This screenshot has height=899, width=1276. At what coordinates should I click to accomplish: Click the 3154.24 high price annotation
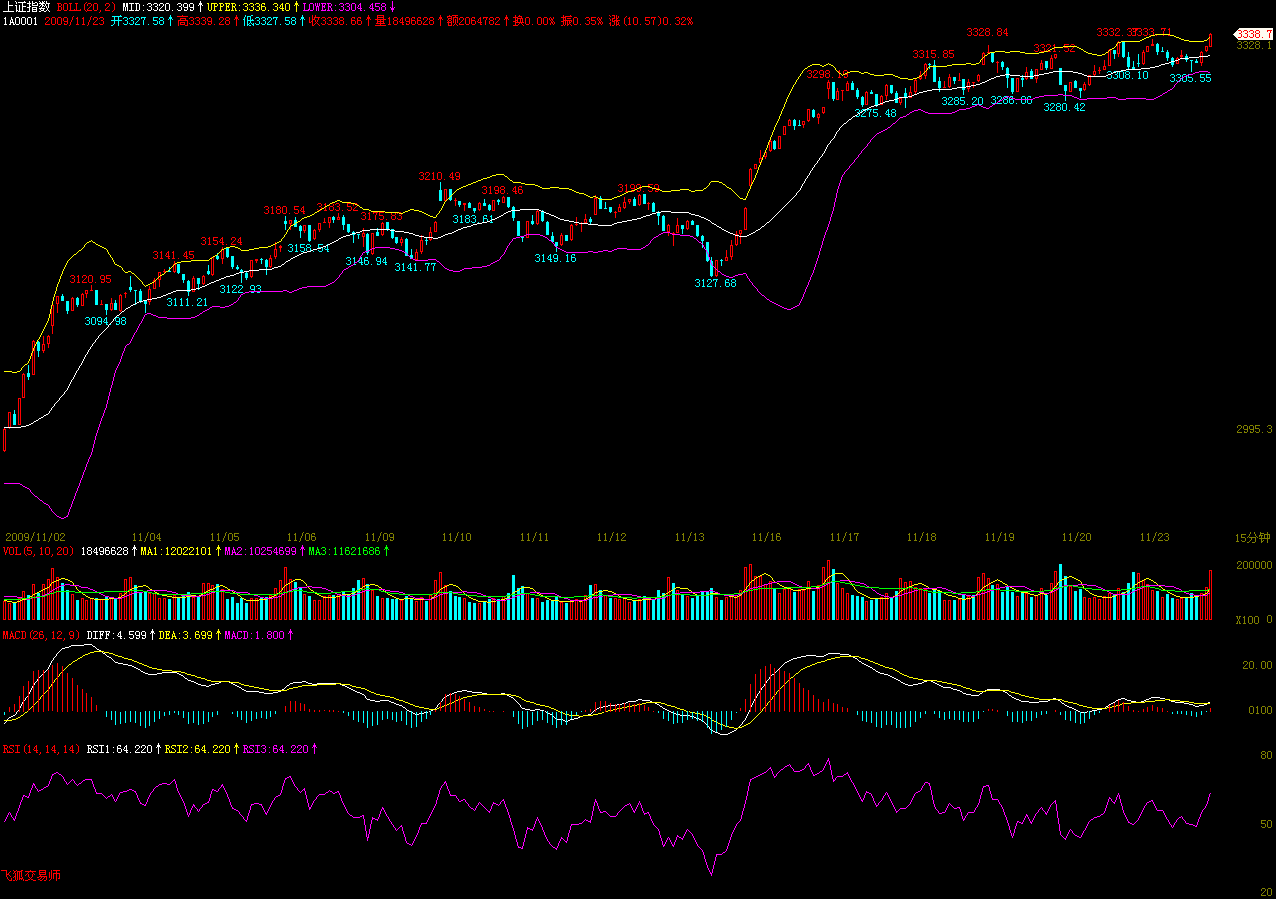point(222,242)
